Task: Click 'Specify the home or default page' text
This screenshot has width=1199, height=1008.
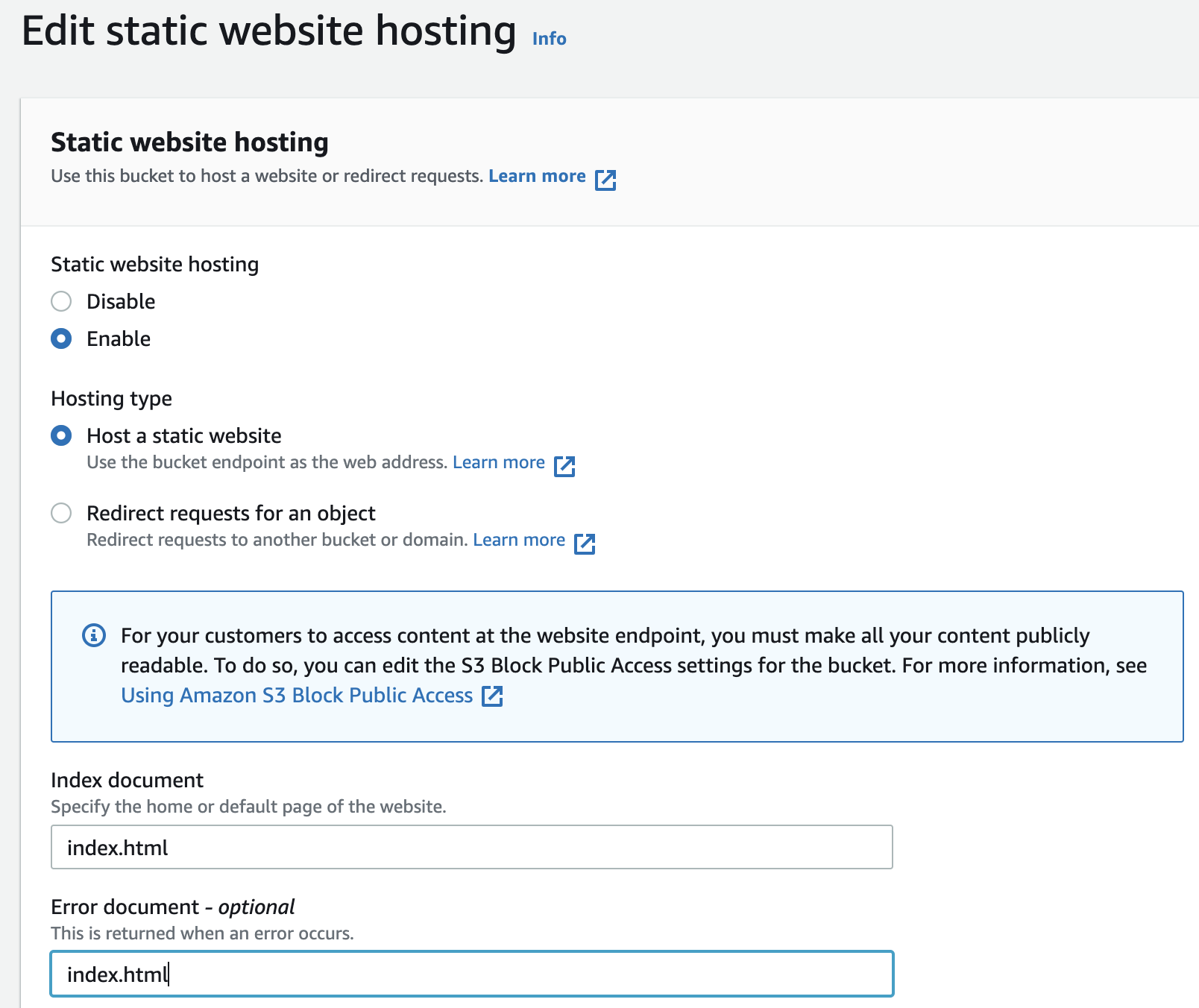Action: 248,807
